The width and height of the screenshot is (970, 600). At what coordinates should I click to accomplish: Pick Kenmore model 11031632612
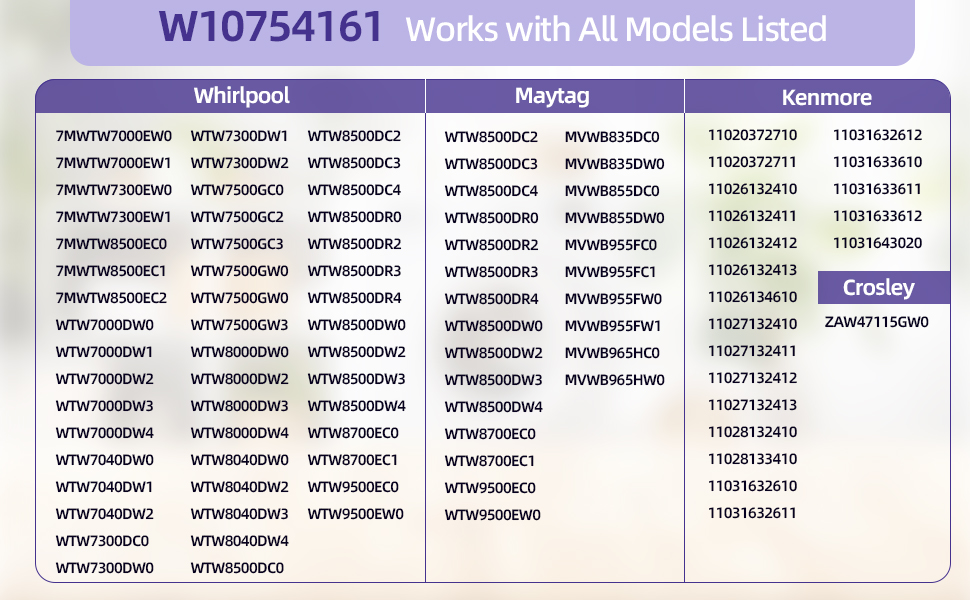[877, 135]
